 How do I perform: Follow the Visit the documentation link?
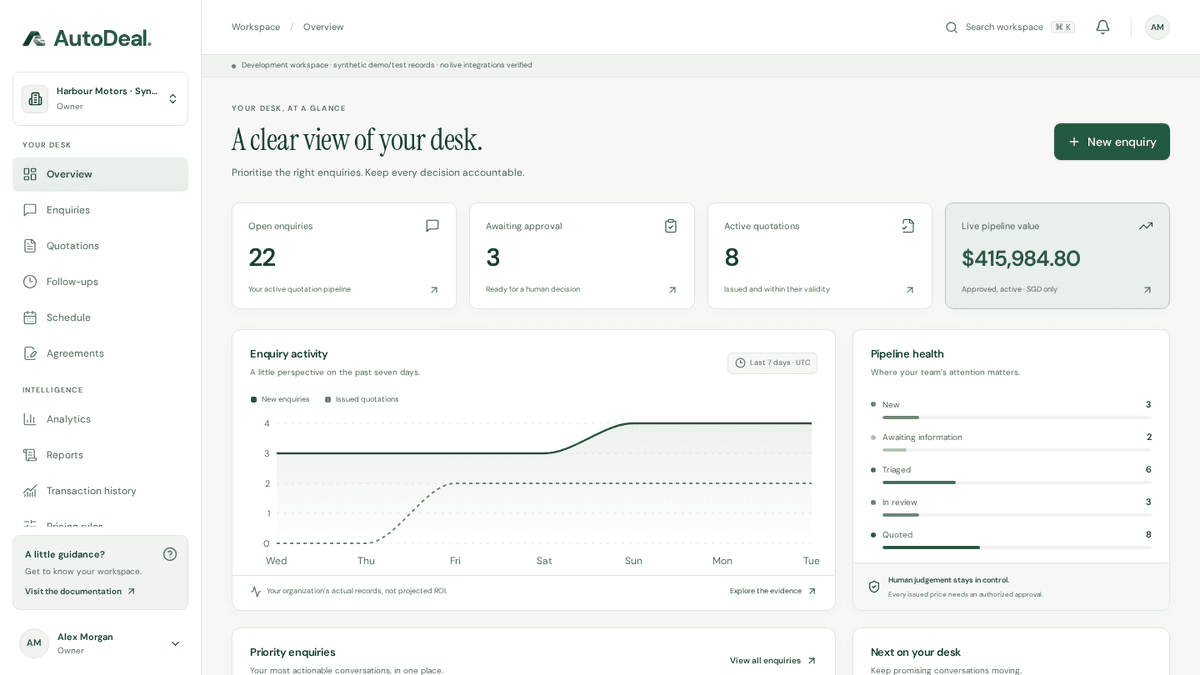click(80, 591)
